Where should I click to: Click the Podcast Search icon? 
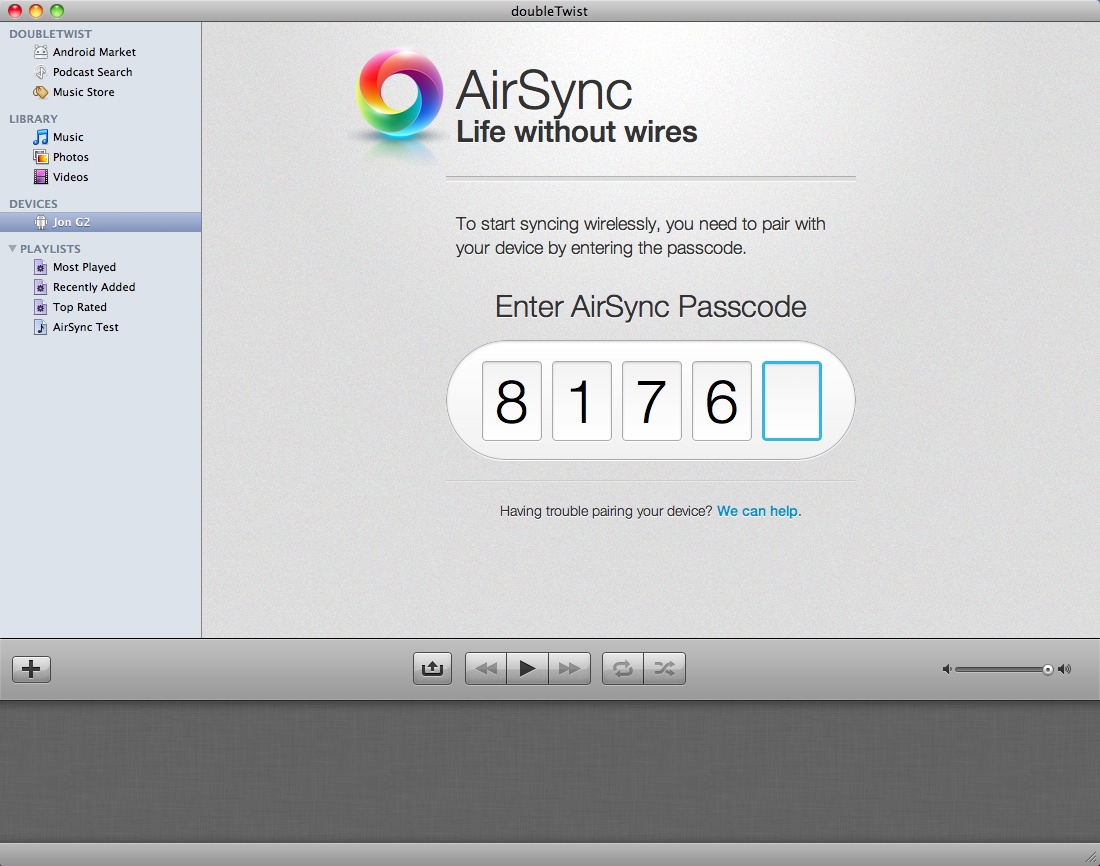41,72
